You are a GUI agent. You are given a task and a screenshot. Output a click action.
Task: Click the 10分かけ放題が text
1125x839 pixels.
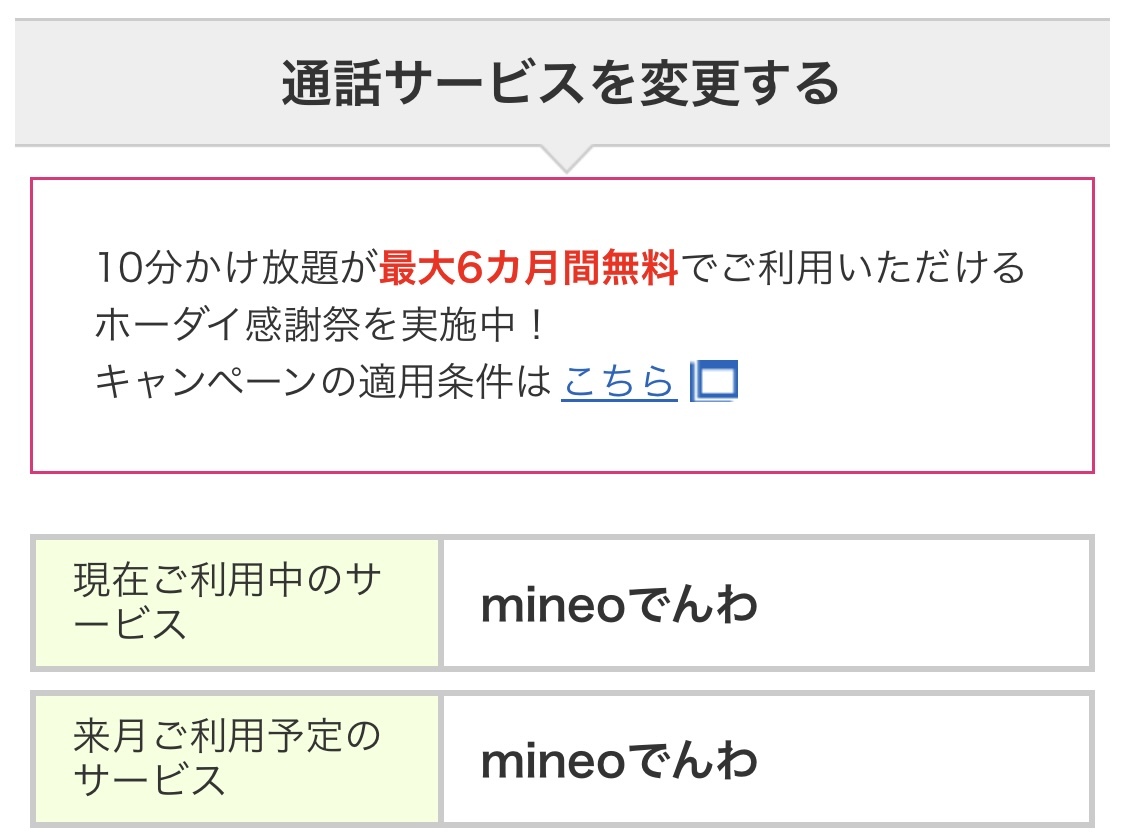236,269
